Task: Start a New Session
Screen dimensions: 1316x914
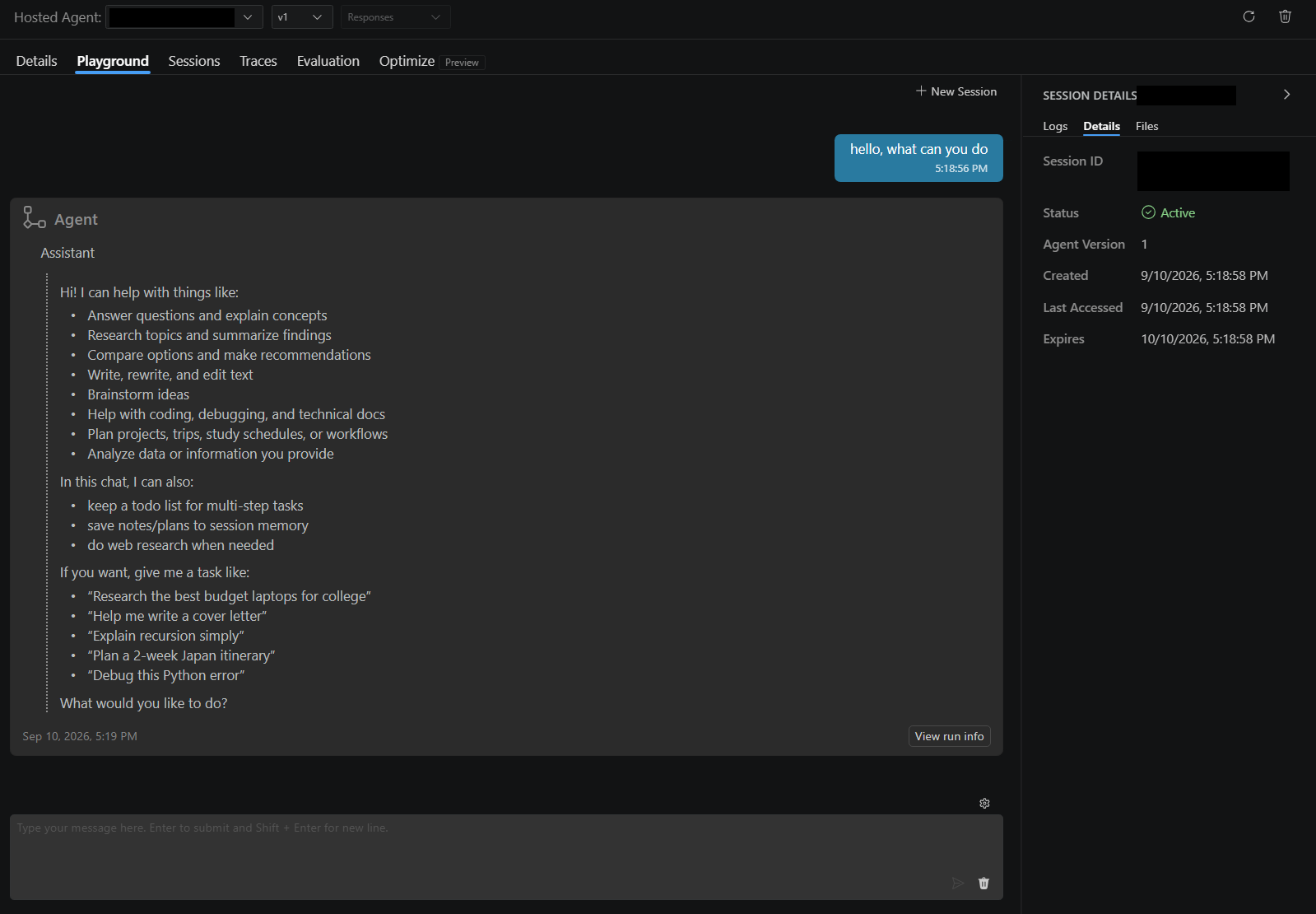Action: click(956, 91)
